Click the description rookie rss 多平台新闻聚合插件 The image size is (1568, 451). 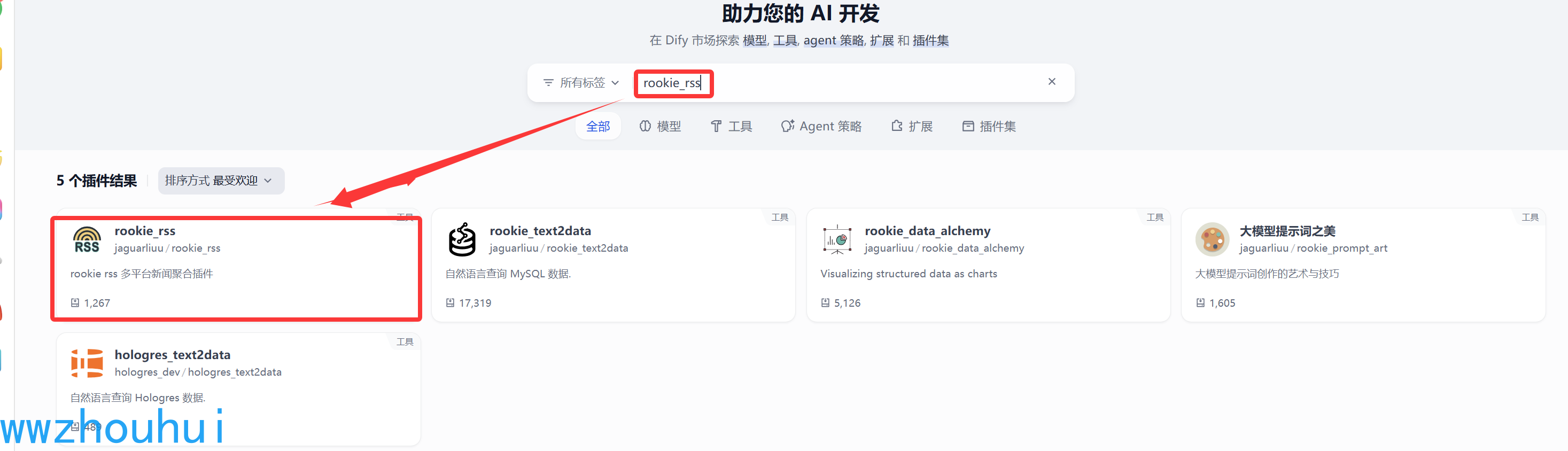pos(141,274)
